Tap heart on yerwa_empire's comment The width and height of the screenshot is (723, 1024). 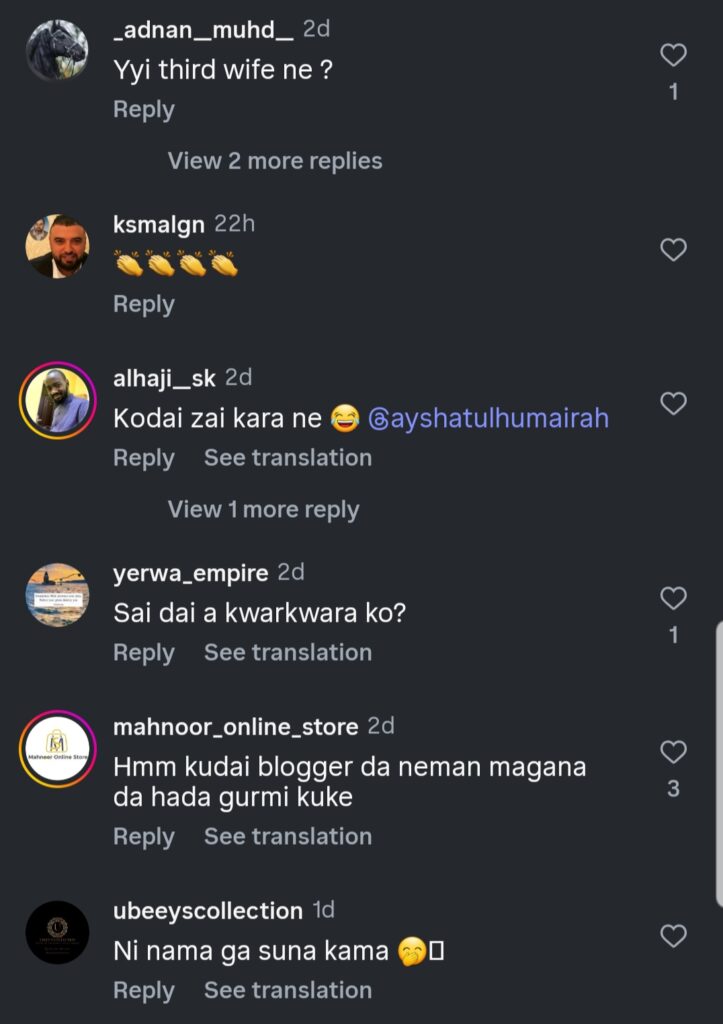674,598
